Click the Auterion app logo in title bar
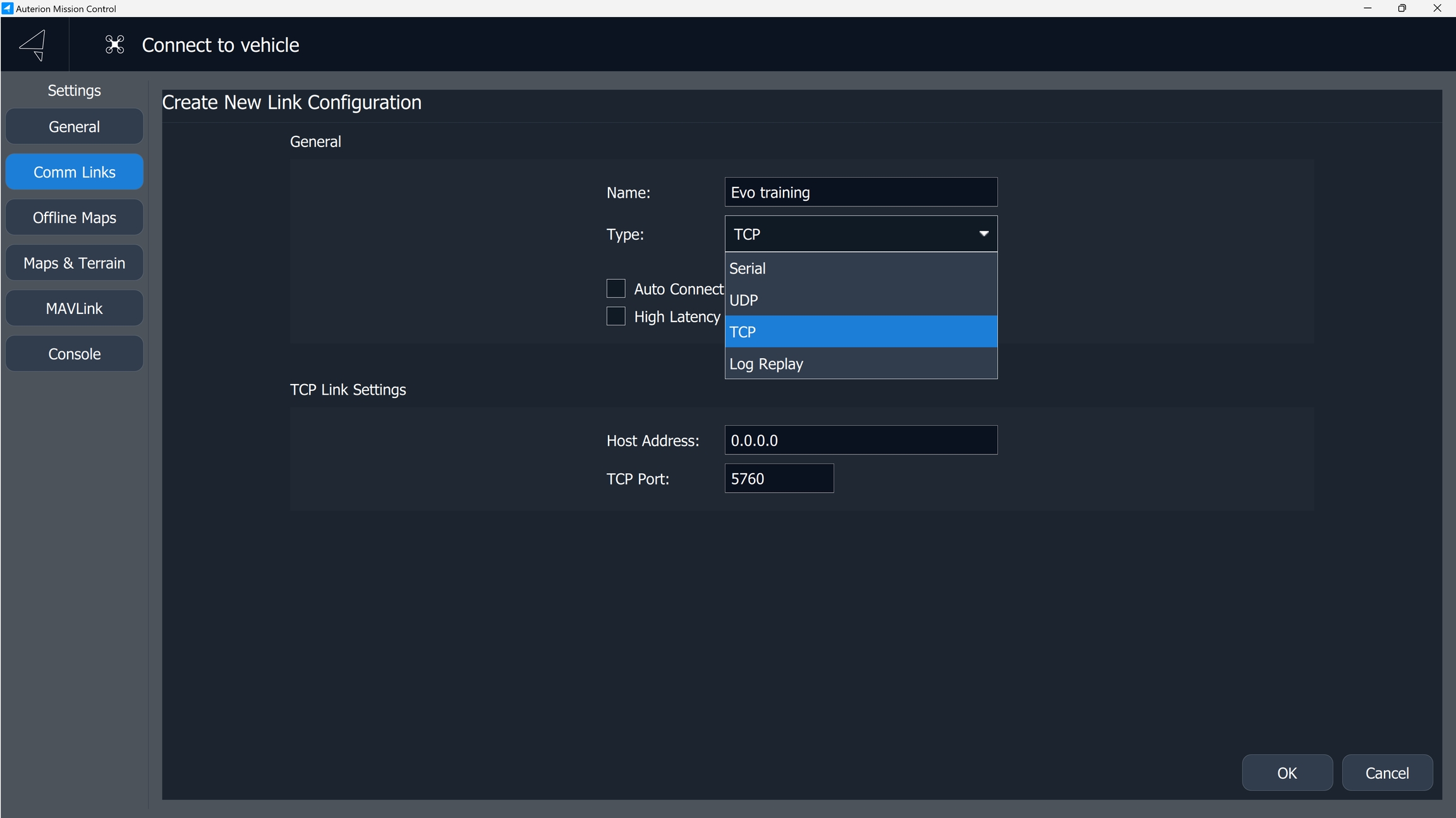Image resolution: width=1456 pixels, height=818 pixels. (x=8, y=8)
